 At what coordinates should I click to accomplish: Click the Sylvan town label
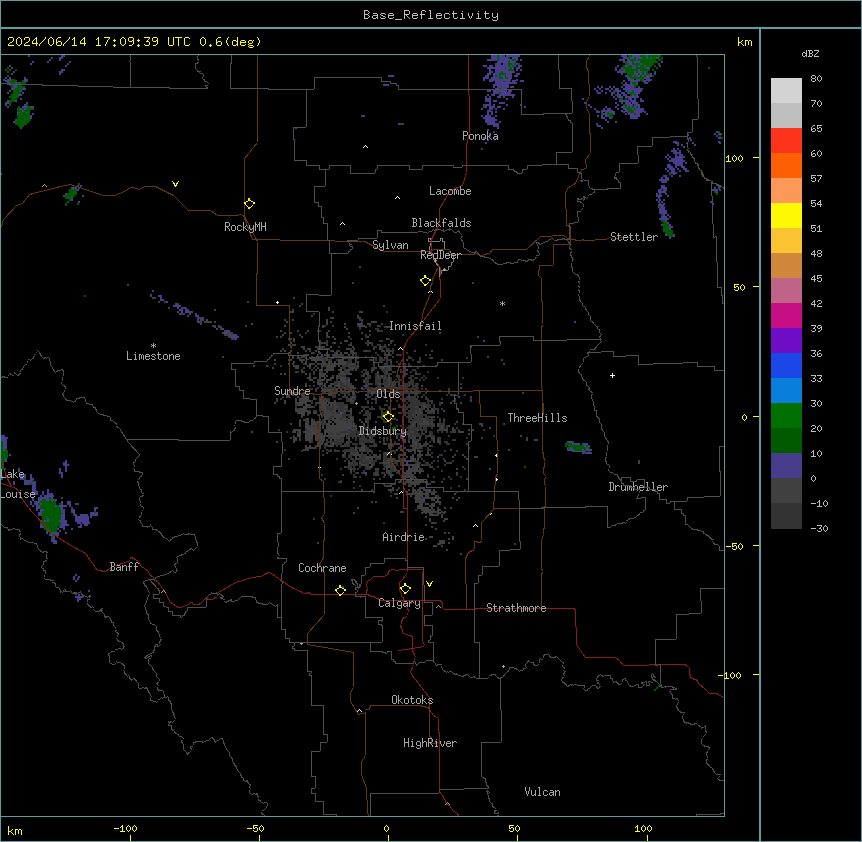point(390,245)
